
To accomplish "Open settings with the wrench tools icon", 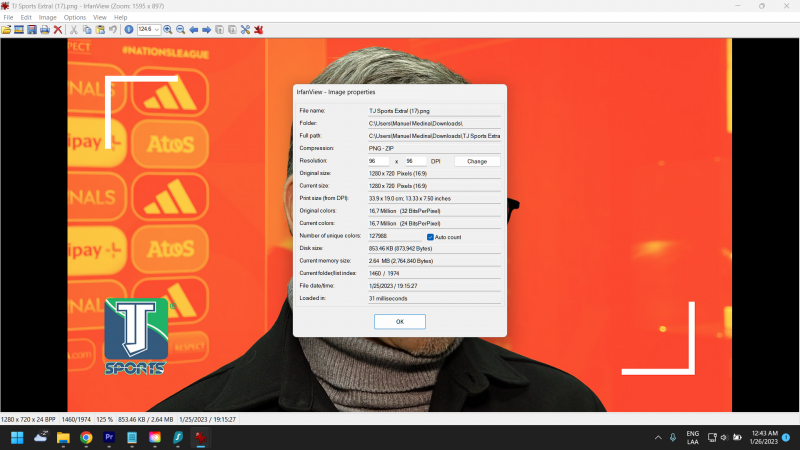I will click(x=245, y=30).
